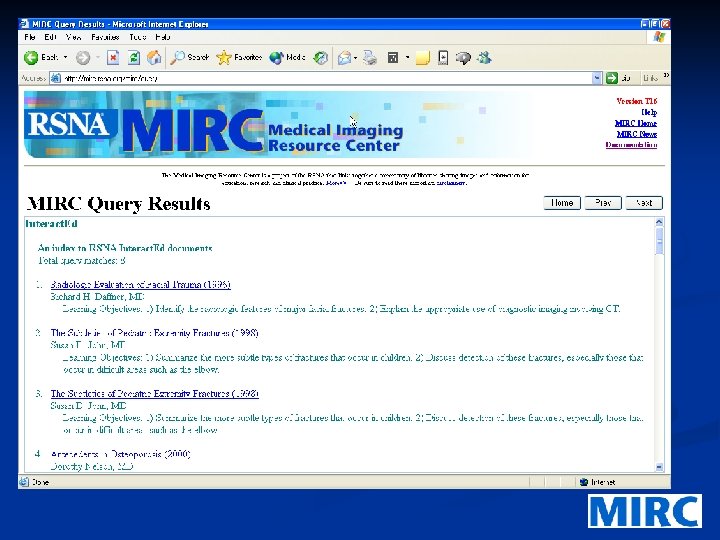Image resolution: width=720 pixels, height=540 pixels.
Task: Expand the Edit icon dropdown arrow
Action: point(407,58)
